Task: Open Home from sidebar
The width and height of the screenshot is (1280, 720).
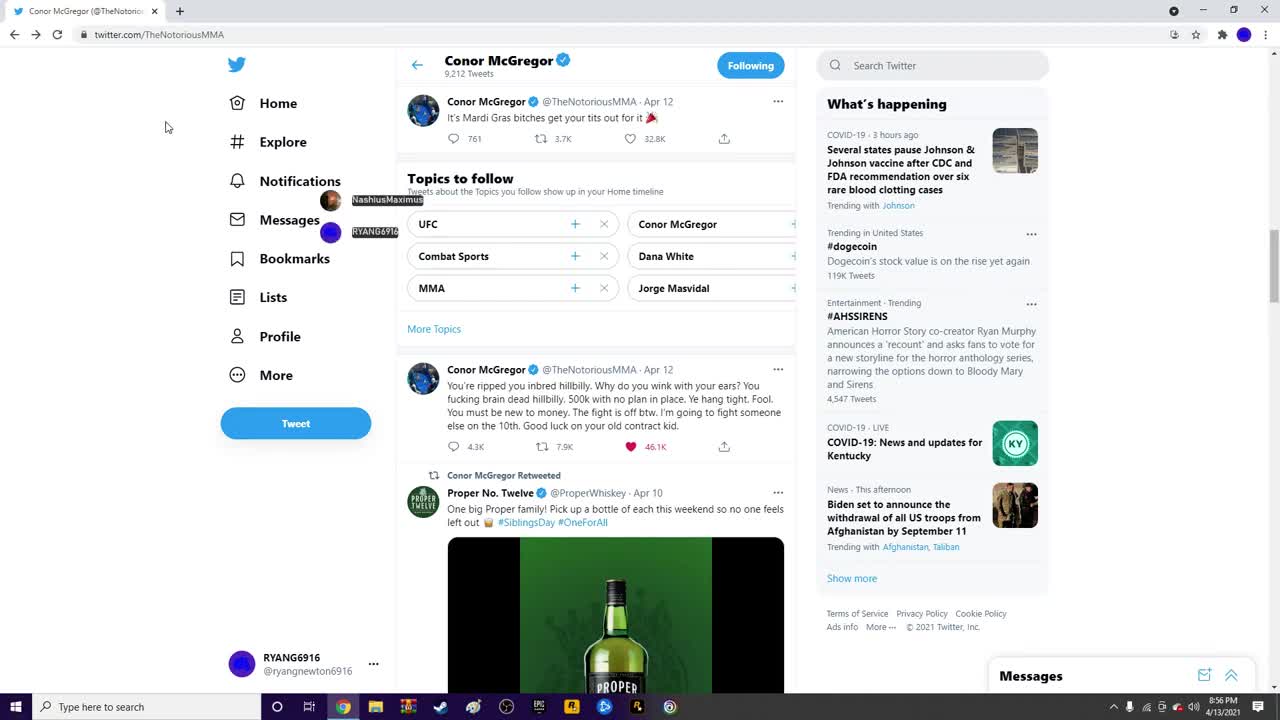Action: [264, 103]
